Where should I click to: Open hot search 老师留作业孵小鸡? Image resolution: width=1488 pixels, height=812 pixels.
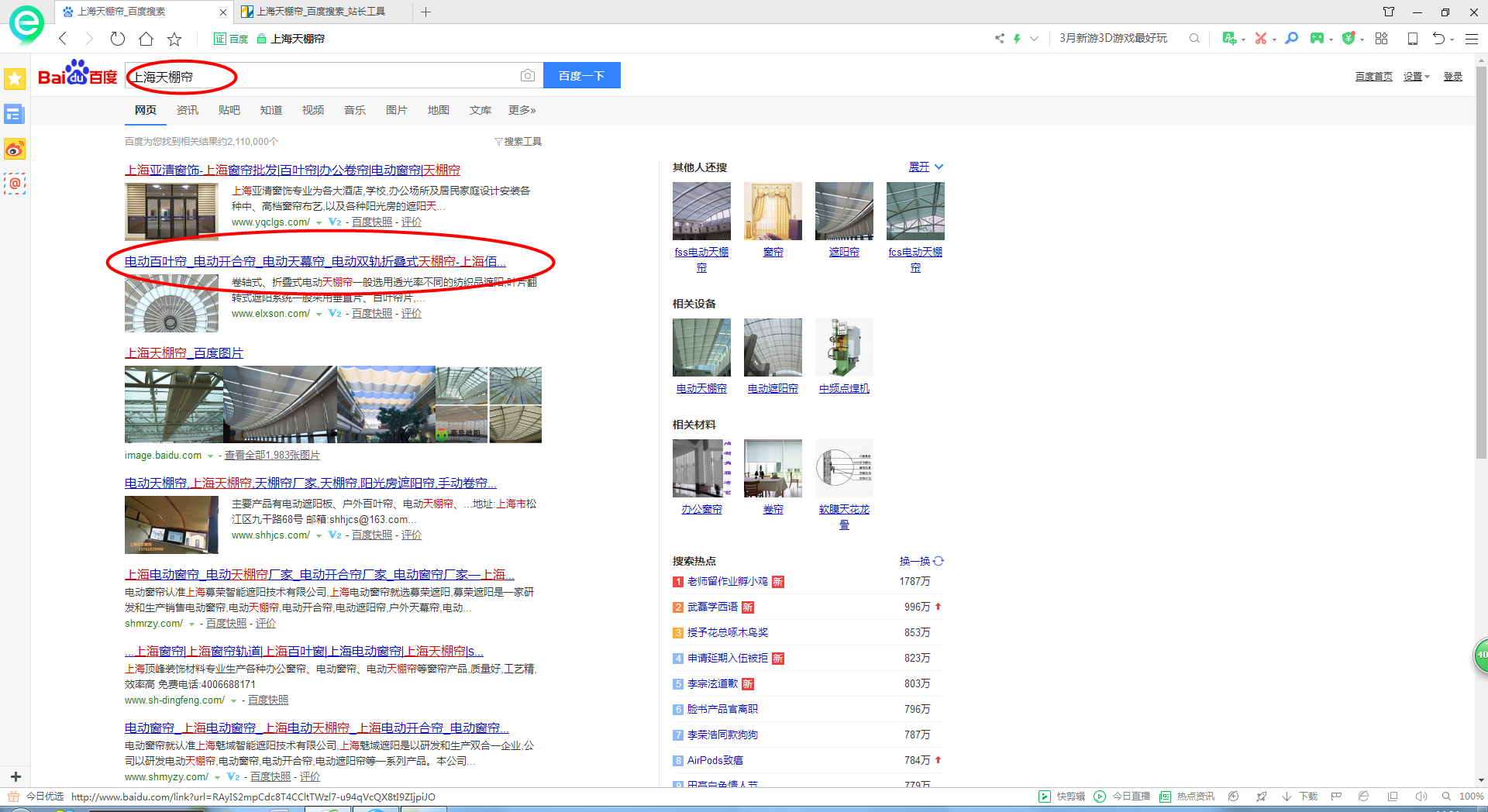(728, 582)
